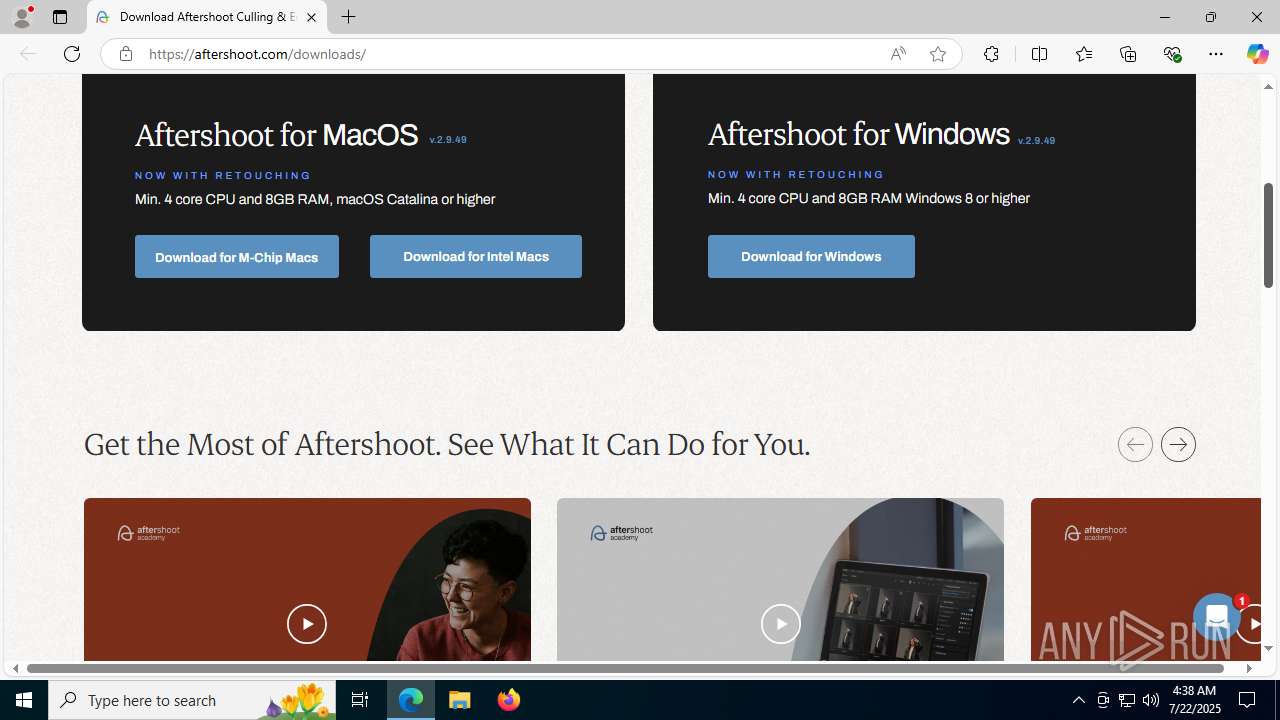Viewport: 1280px width, 720px height.
Task: Select the first academy video thumbnail
Action: click(x=307, y=580)
